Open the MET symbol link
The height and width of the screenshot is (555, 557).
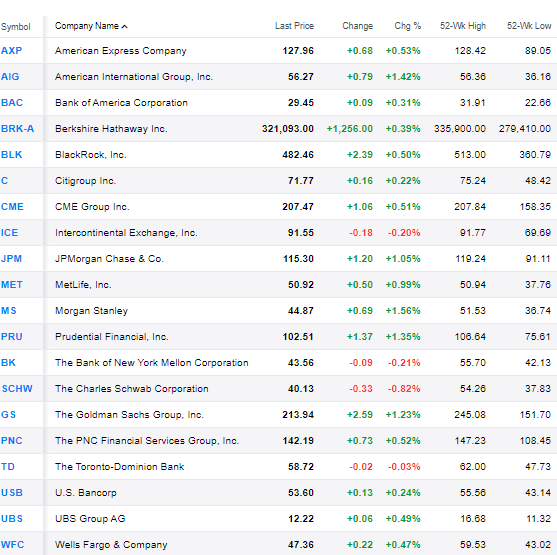point(12,285)
